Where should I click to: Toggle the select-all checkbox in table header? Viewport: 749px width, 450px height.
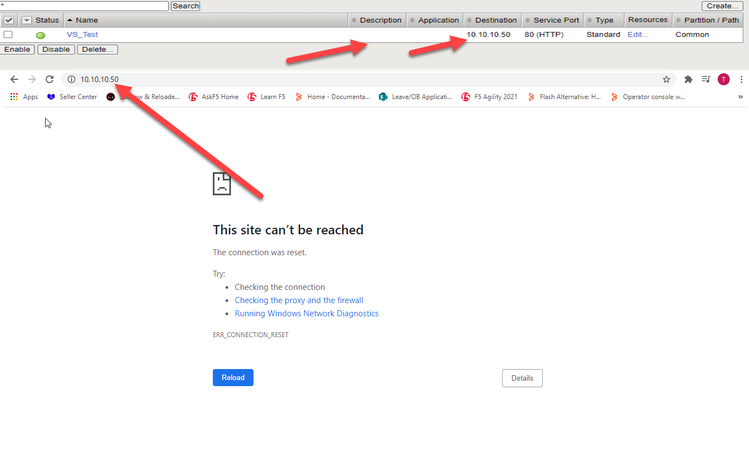[x=9, y=20]
